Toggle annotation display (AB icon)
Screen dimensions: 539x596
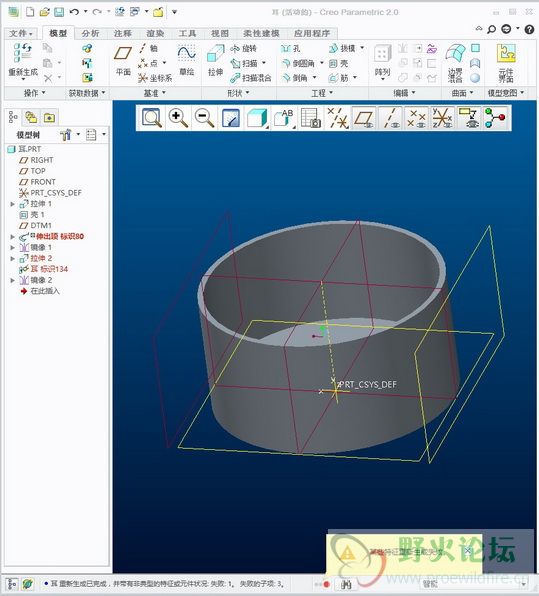[284, 118]
